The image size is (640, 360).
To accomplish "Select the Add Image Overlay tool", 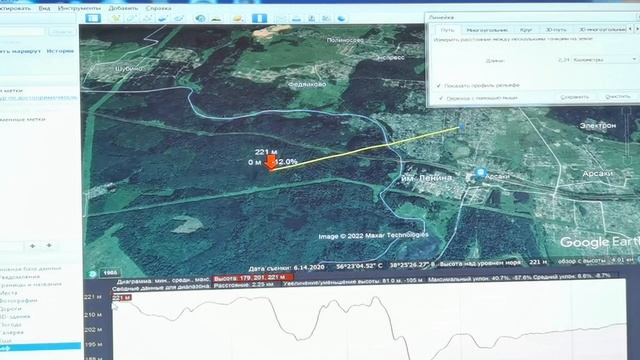I will (x=163, y=18).
